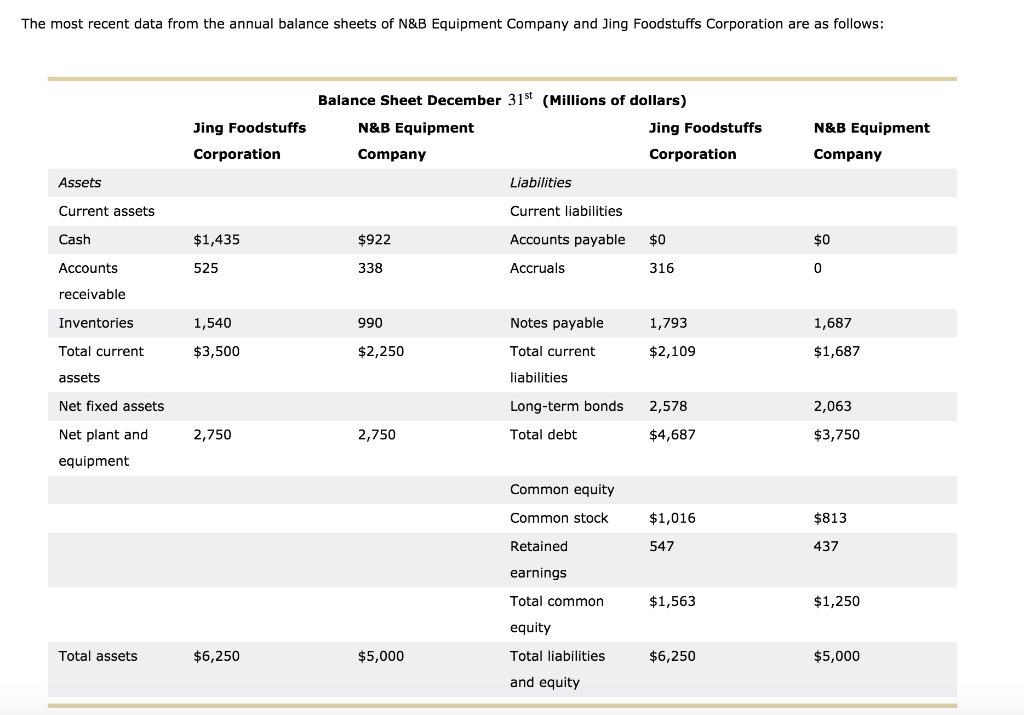Select the Total debt $4,687 cell
The width and height of the screenshot is (1024, 715).
pyautogui.click(x=672, y=435)
